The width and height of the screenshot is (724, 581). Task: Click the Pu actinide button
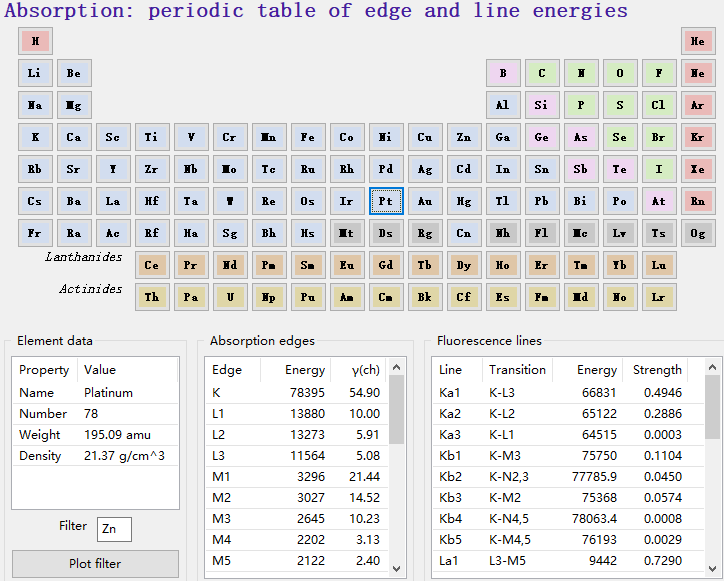(x=308, y=297)
